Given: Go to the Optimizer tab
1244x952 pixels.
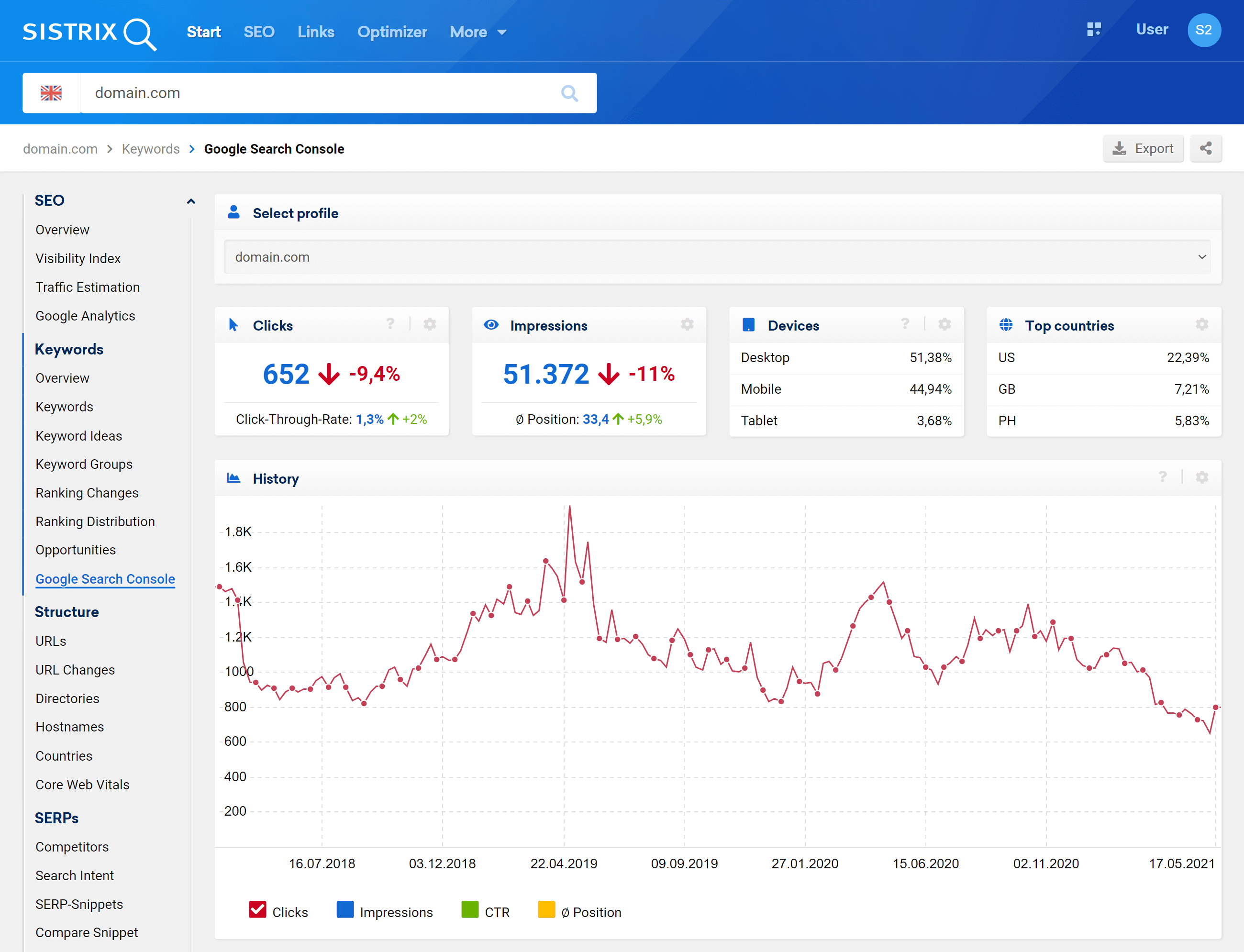Looking at the screenshot, I should point(392,32).
